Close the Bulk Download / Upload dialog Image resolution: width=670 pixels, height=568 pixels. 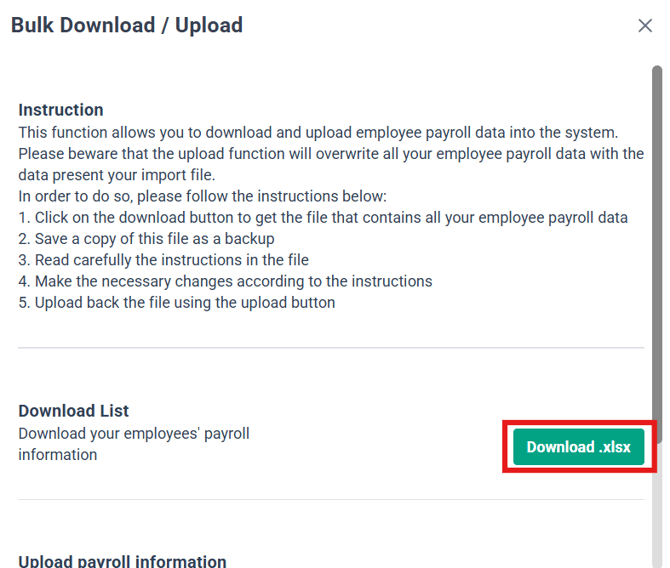pyautogui.click(x=645, y=26)
